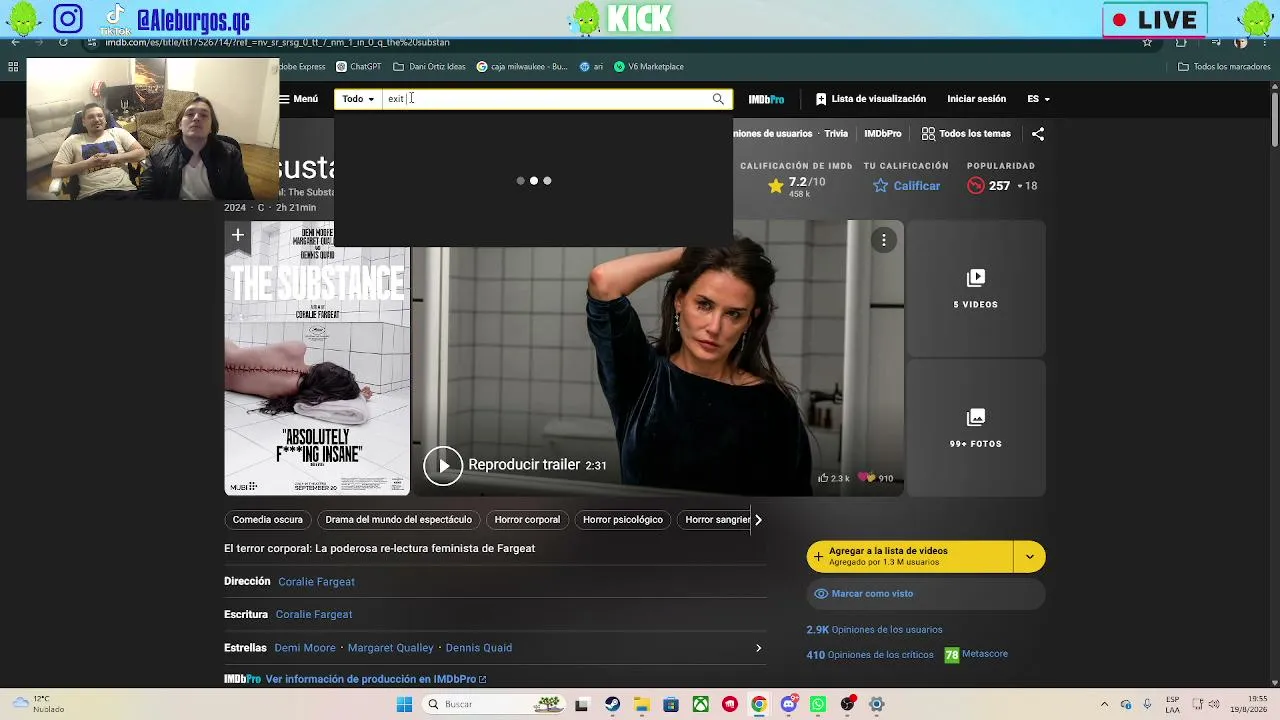Add poster to watchlist with plus ribbon

pos(238,236)
